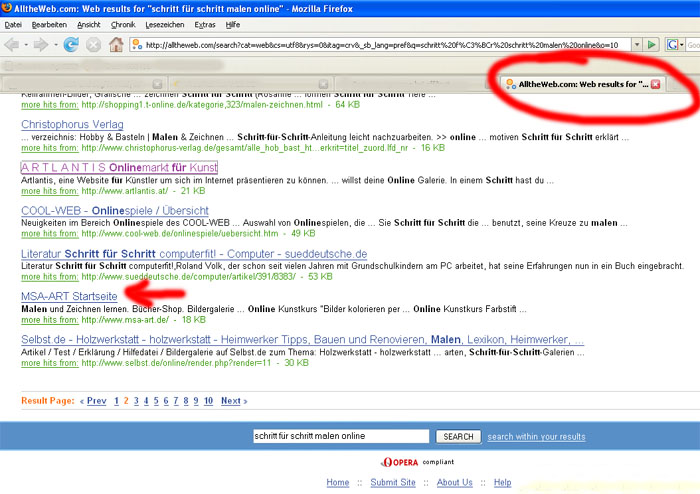Go to the Home page icon
The height and width of the screenshot is (494, 700).
(116, 45)
